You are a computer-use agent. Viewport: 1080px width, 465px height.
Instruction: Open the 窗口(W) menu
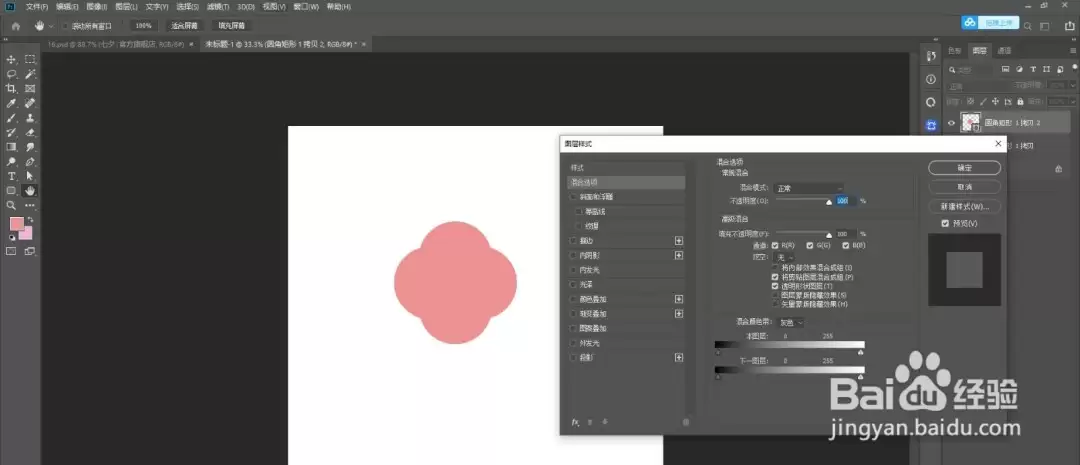[x=306, y=7]
